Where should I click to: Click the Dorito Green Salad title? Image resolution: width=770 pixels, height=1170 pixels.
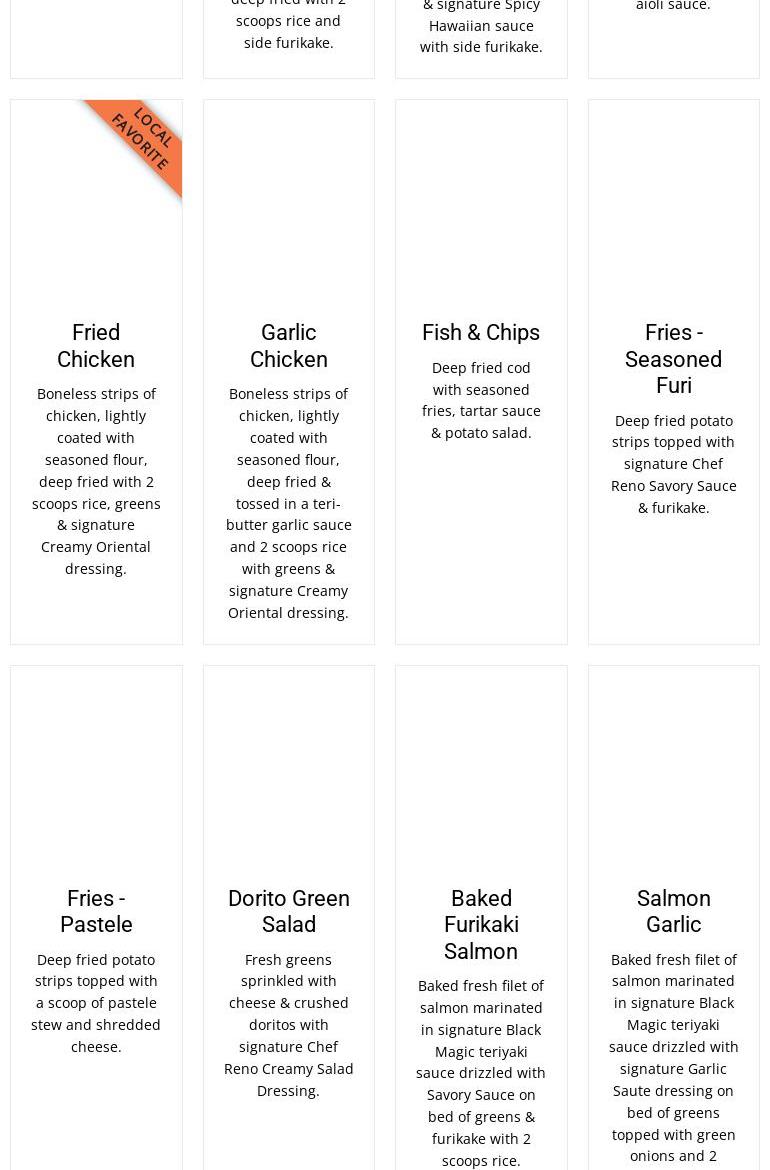[x=289, y=911]
